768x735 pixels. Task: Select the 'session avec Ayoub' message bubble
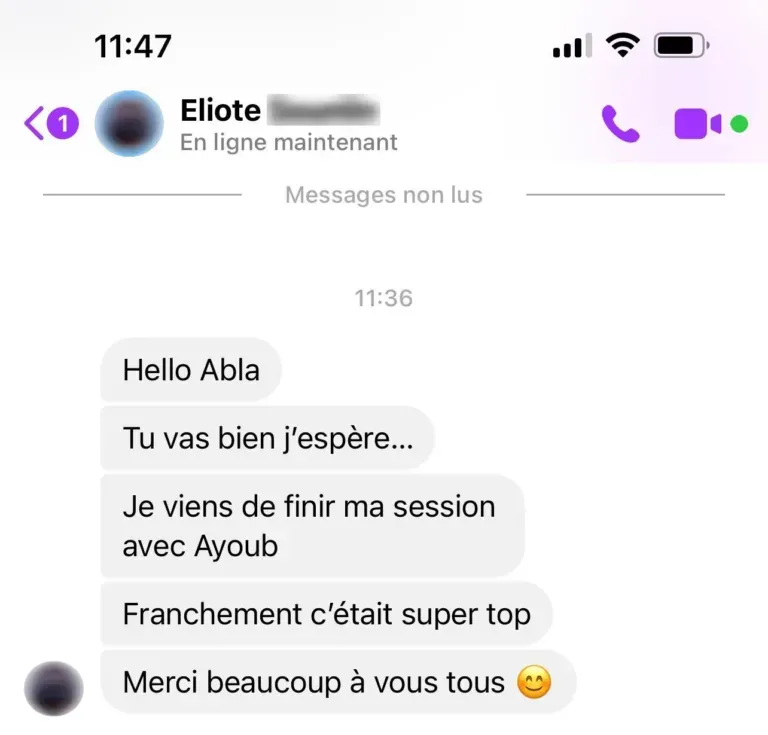pos(312,526)
